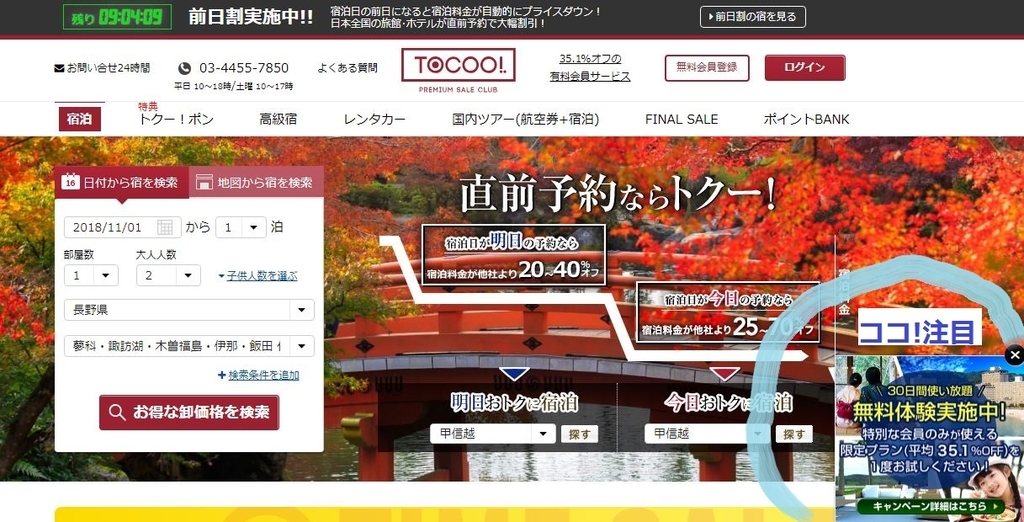Close the free trial popup banner
The height and width of the screenshot is (522, 1024).
click(1014, 355)
